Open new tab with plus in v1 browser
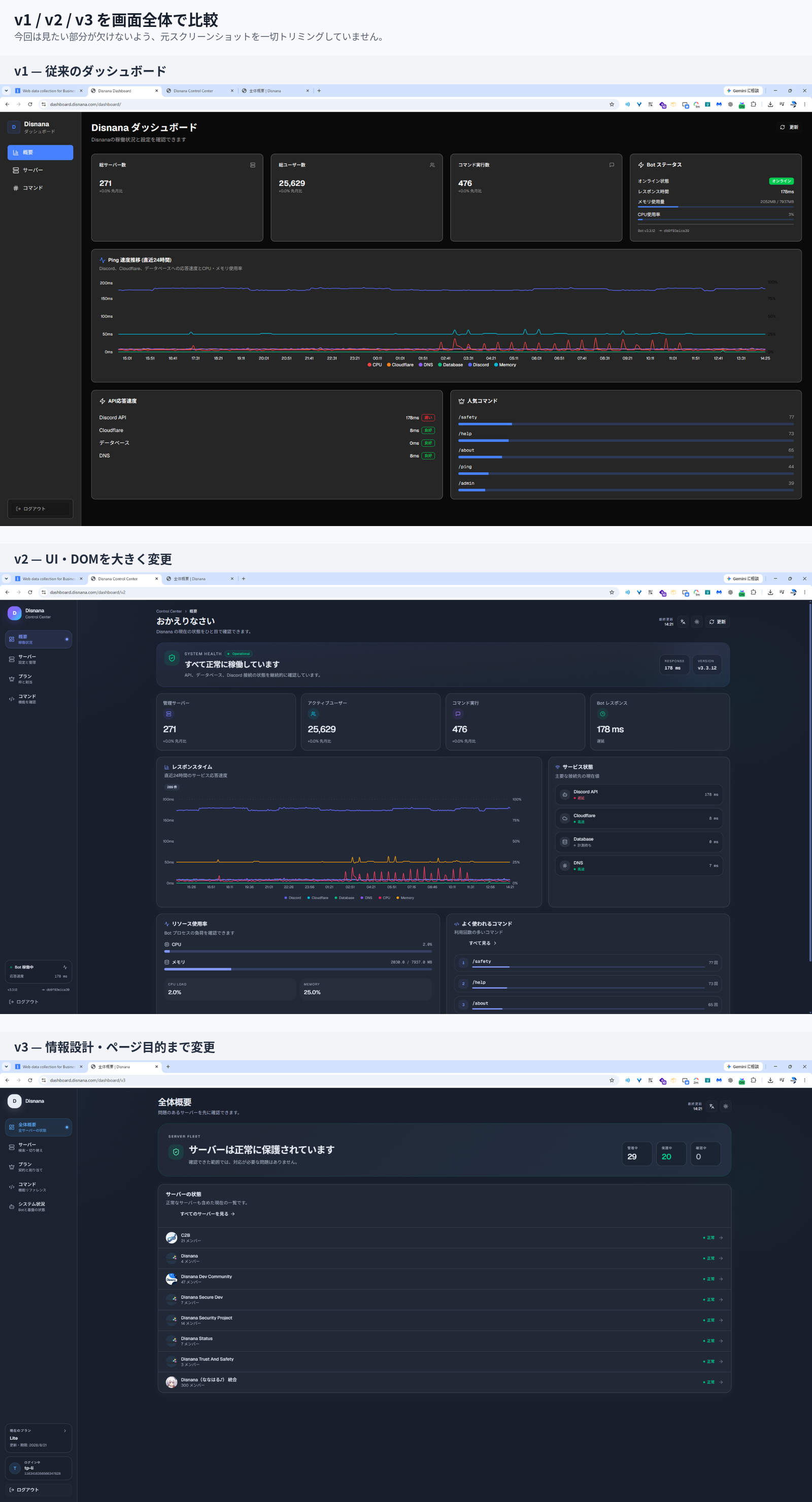Viewport: 812px width, 1502px height. pos(319,91)
